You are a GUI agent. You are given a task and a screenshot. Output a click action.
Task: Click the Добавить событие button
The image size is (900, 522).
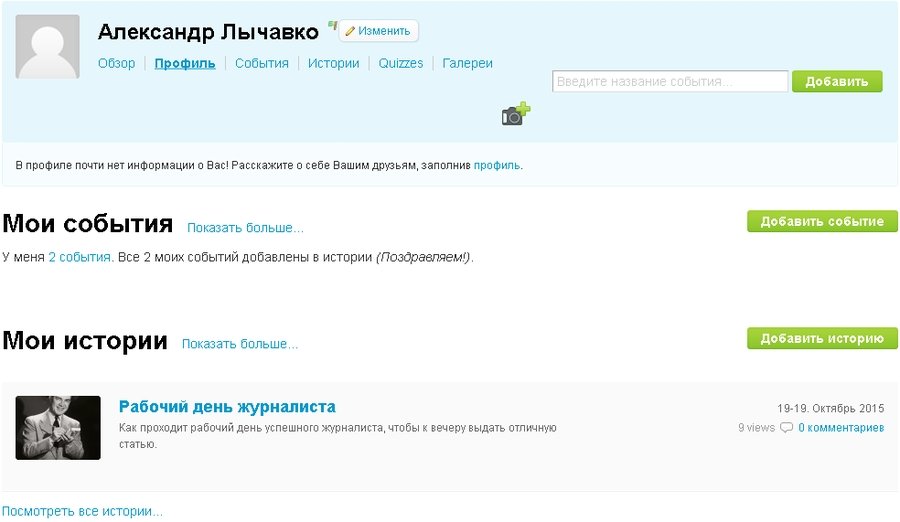pyautogui.click(x=822, y=222)
